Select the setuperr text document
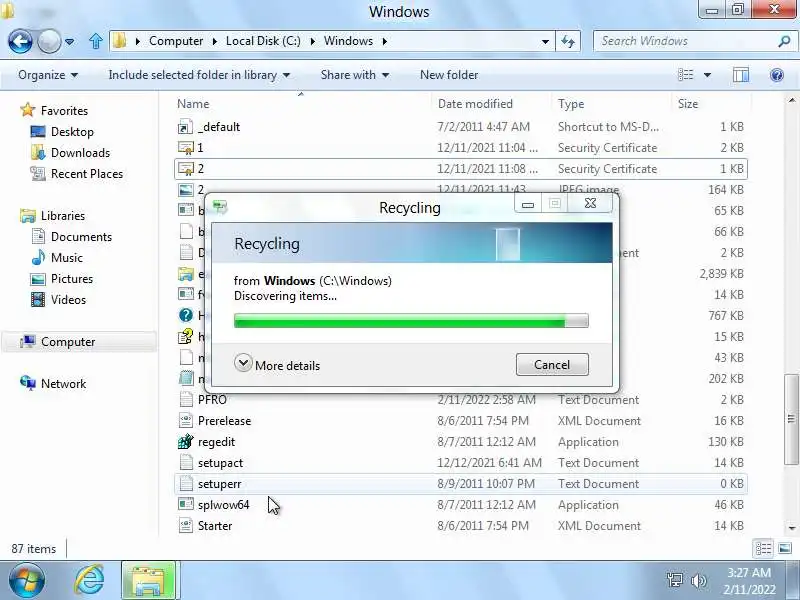 461,484
